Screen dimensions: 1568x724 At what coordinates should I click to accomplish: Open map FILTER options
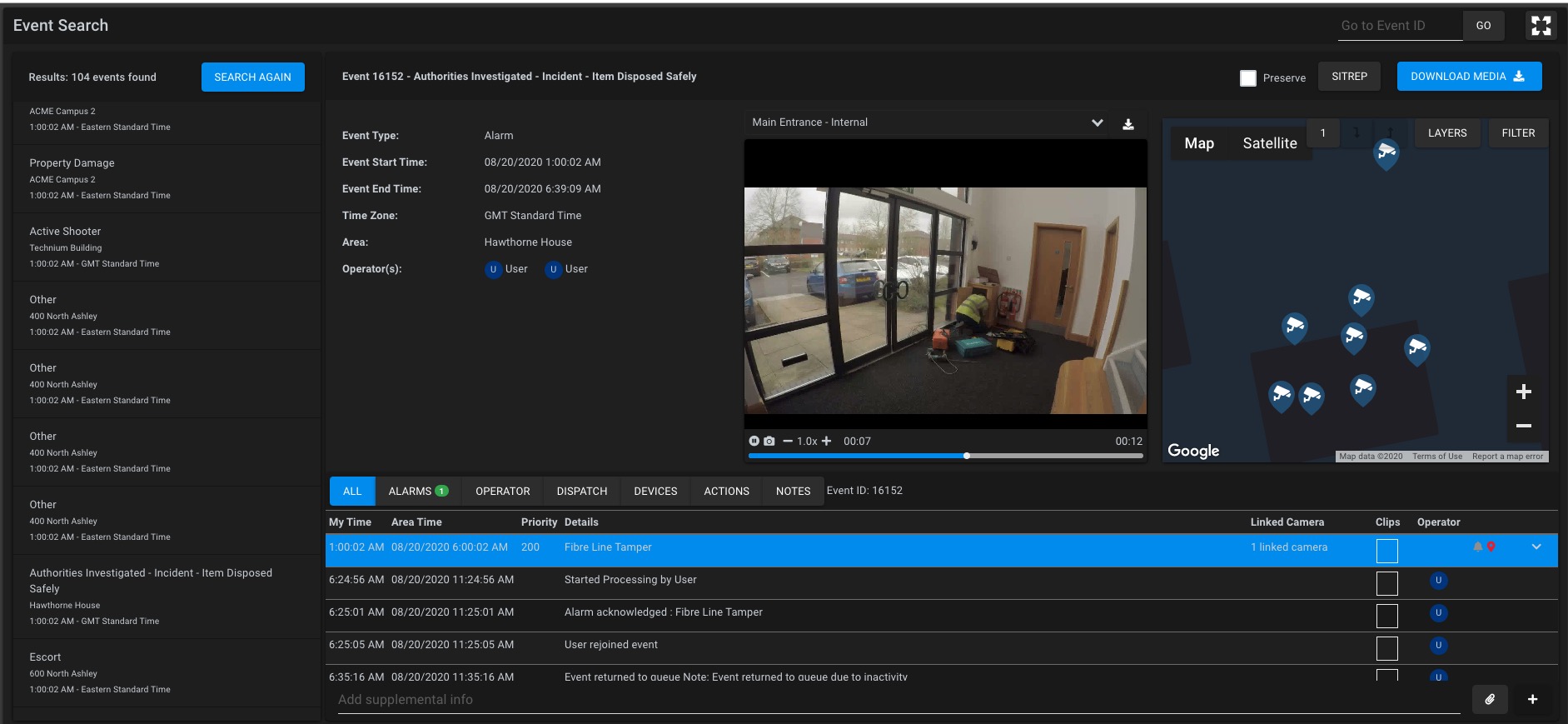[1518, 133]
